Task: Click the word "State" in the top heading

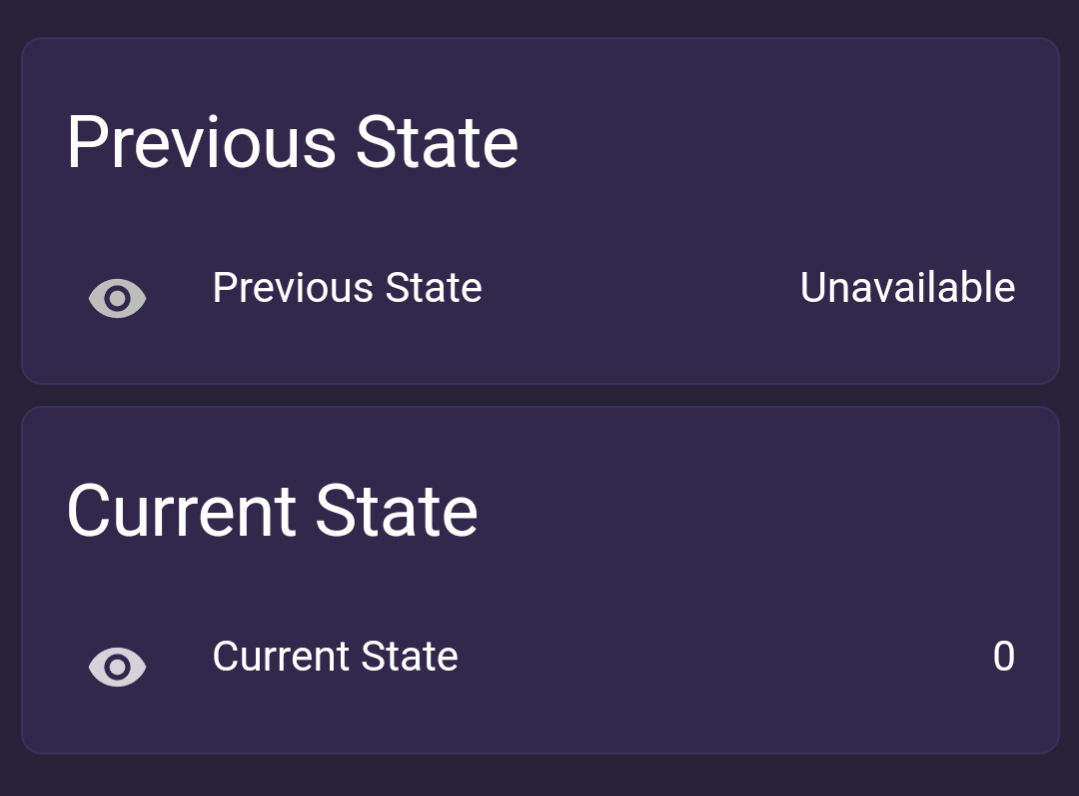Action: 437,143
